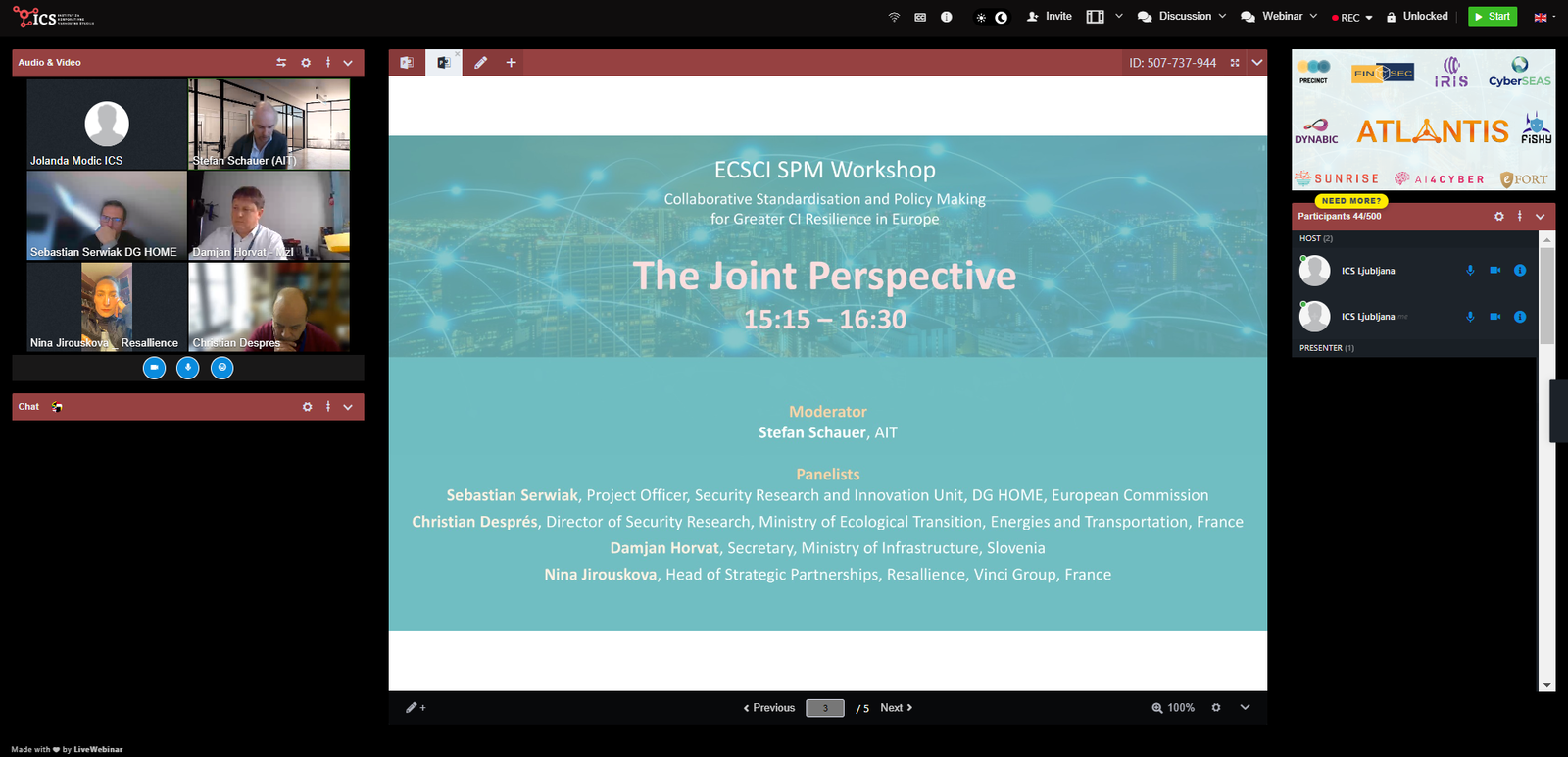Select Christian Despres video tile
The width and height of the screenshot is (1568, 757).
pyautogui.click(x=269, y=307)
